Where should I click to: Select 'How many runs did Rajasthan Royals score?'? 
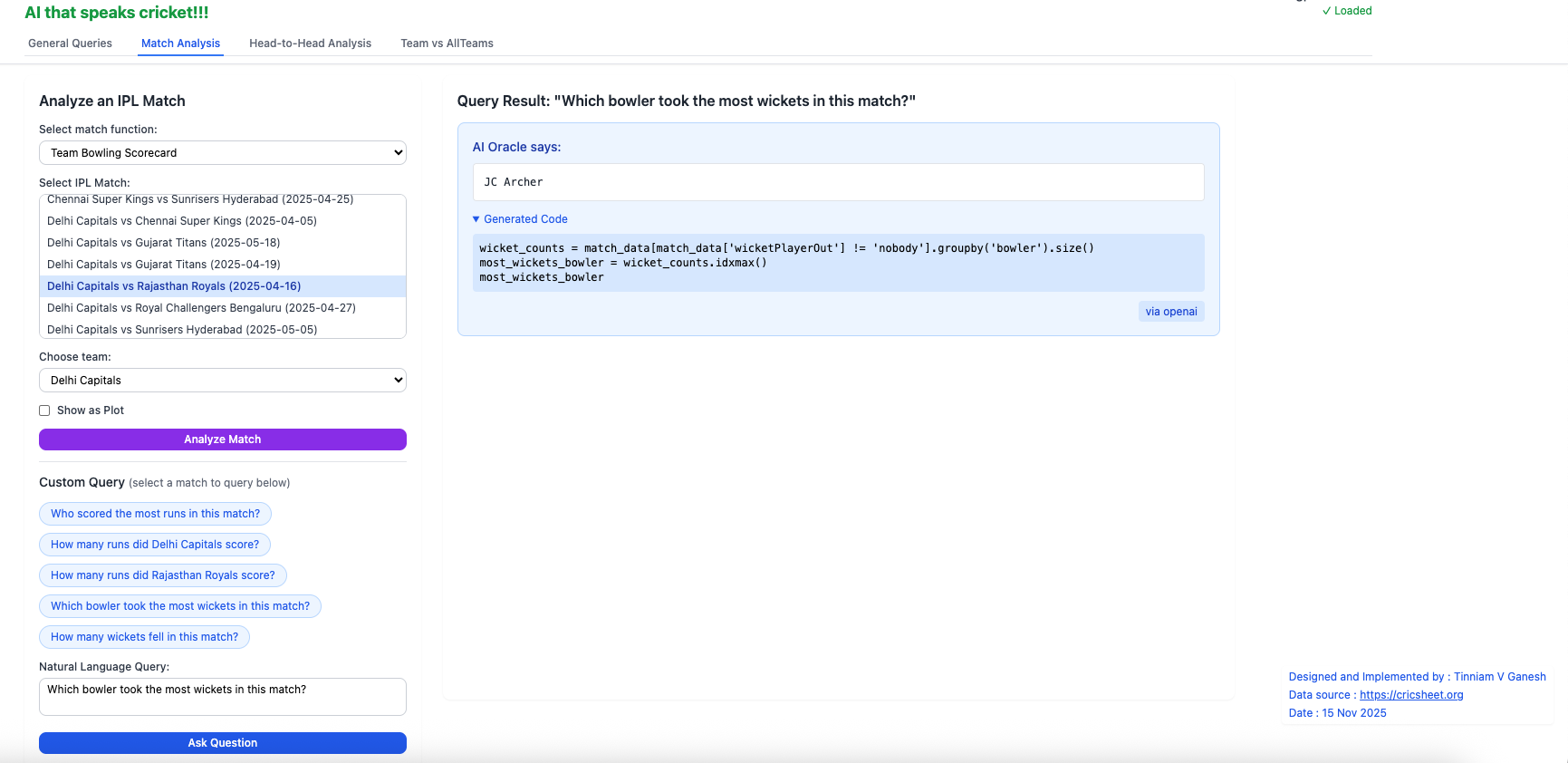coord(162,575)
